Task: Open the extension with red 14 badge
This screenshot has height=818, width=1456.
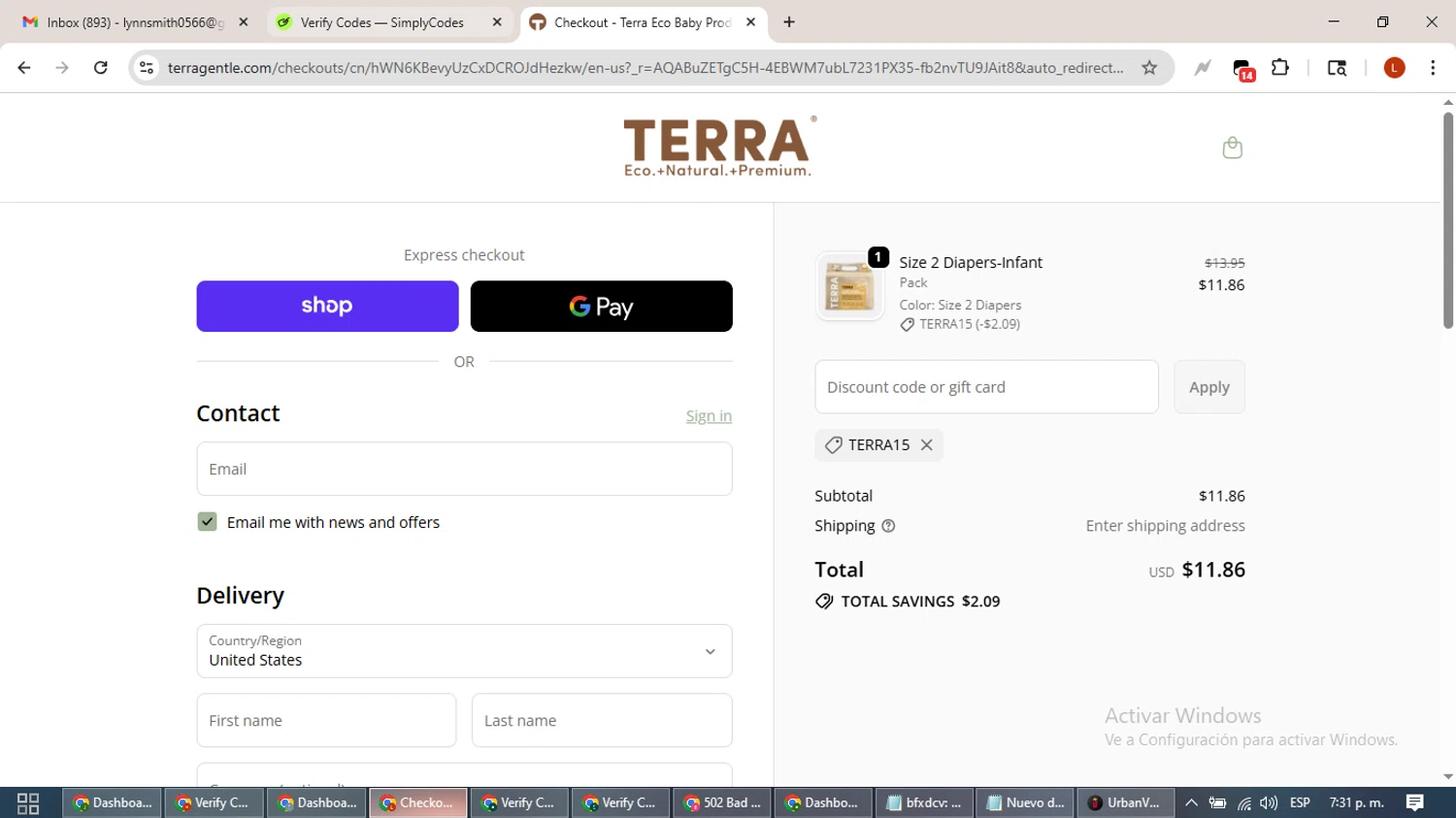Action: pyautogui.click(x=1242, y=69)
